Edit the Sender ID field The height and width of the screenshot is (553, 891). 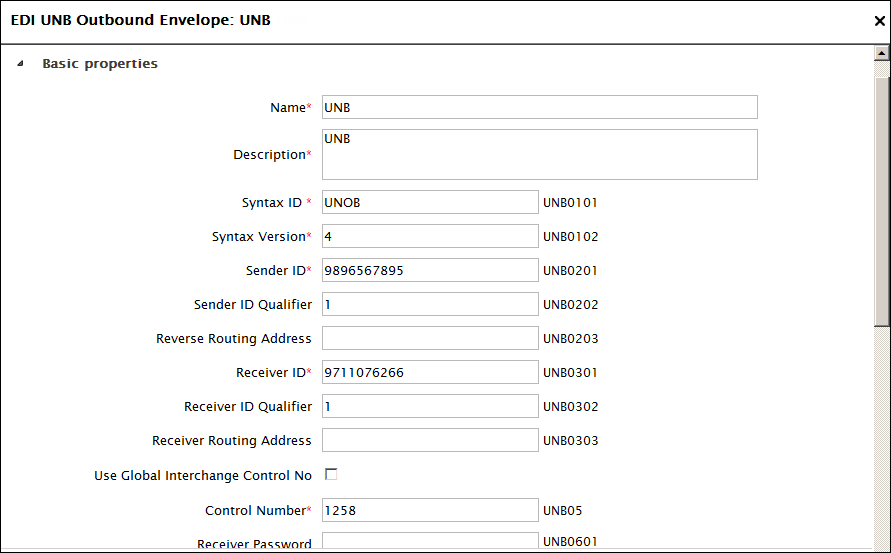tap(430, 271)
